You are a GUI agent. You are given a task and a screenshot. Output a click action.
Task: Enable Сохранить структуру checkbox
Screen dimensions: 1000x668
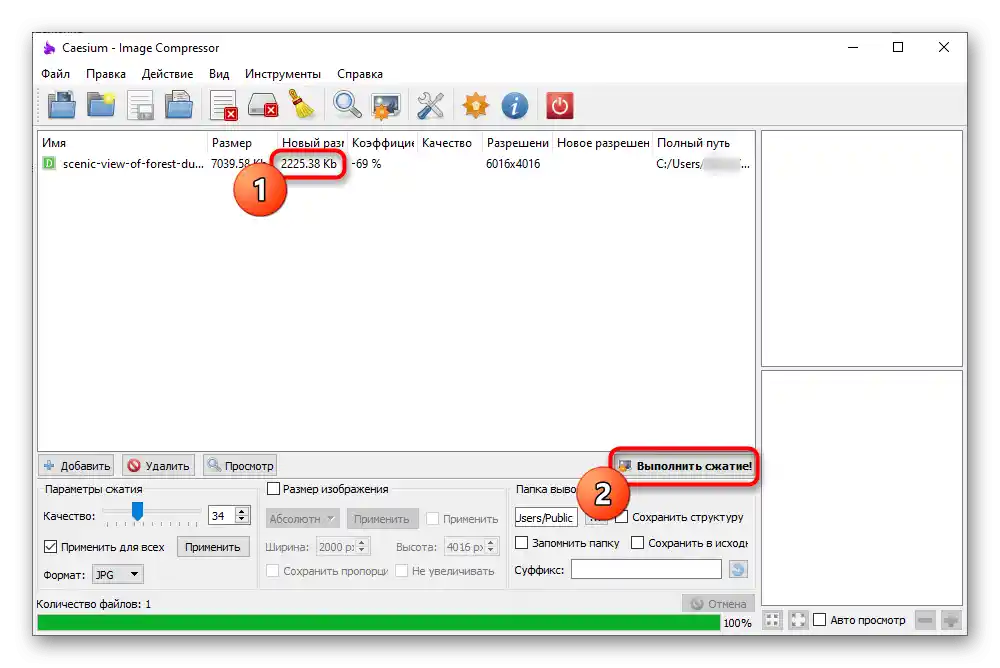[x=622, y=517]
